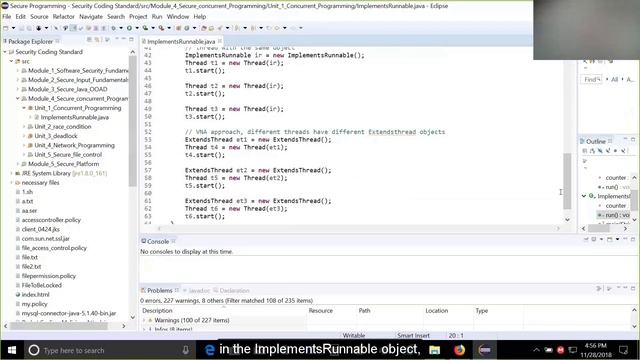Click the Coverage launch toolbar icon
Viewport: 640px width, 360px height.
[x=145, y=28]
